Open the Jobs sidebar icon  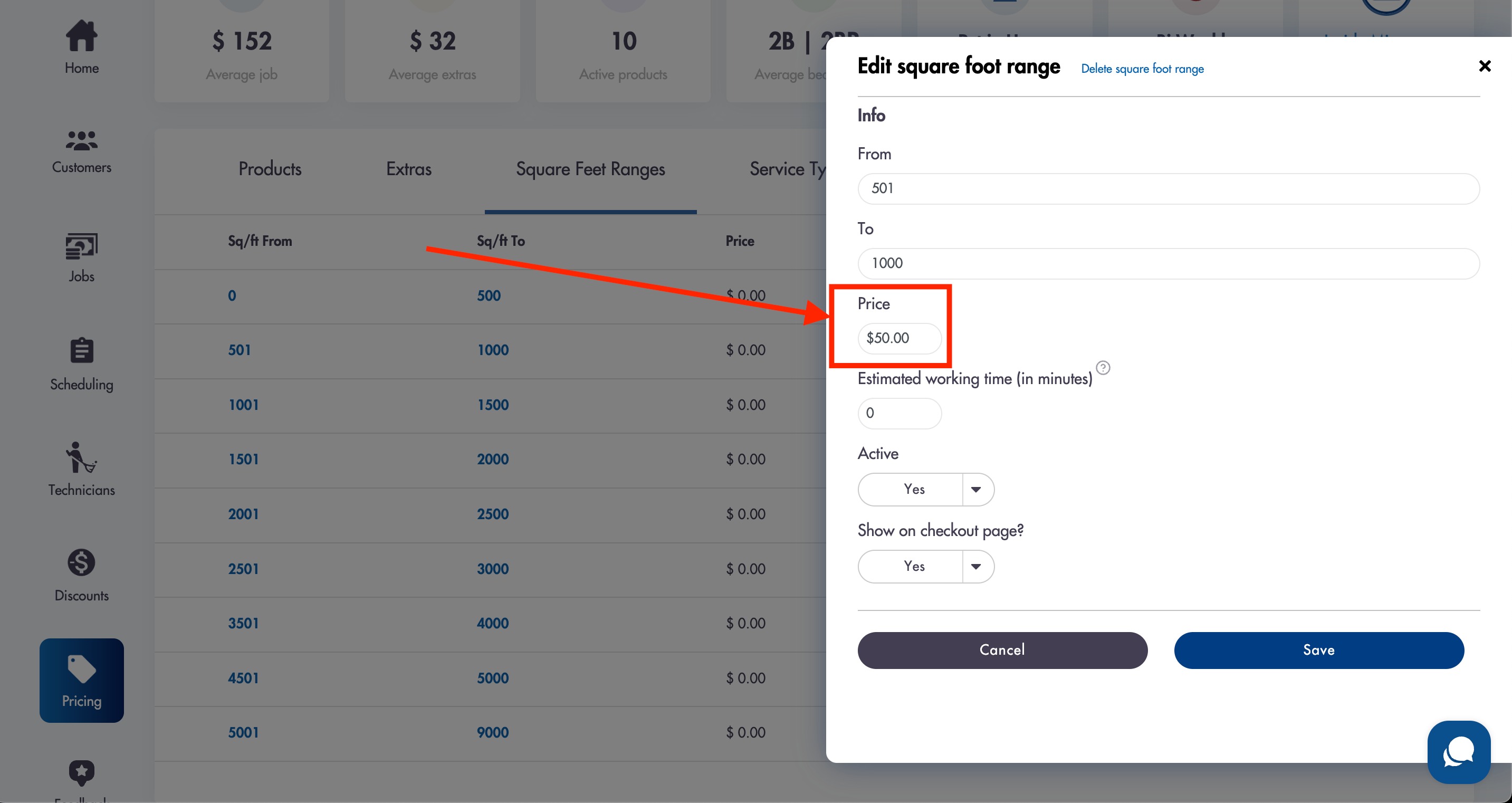click(x=82, y=246)
